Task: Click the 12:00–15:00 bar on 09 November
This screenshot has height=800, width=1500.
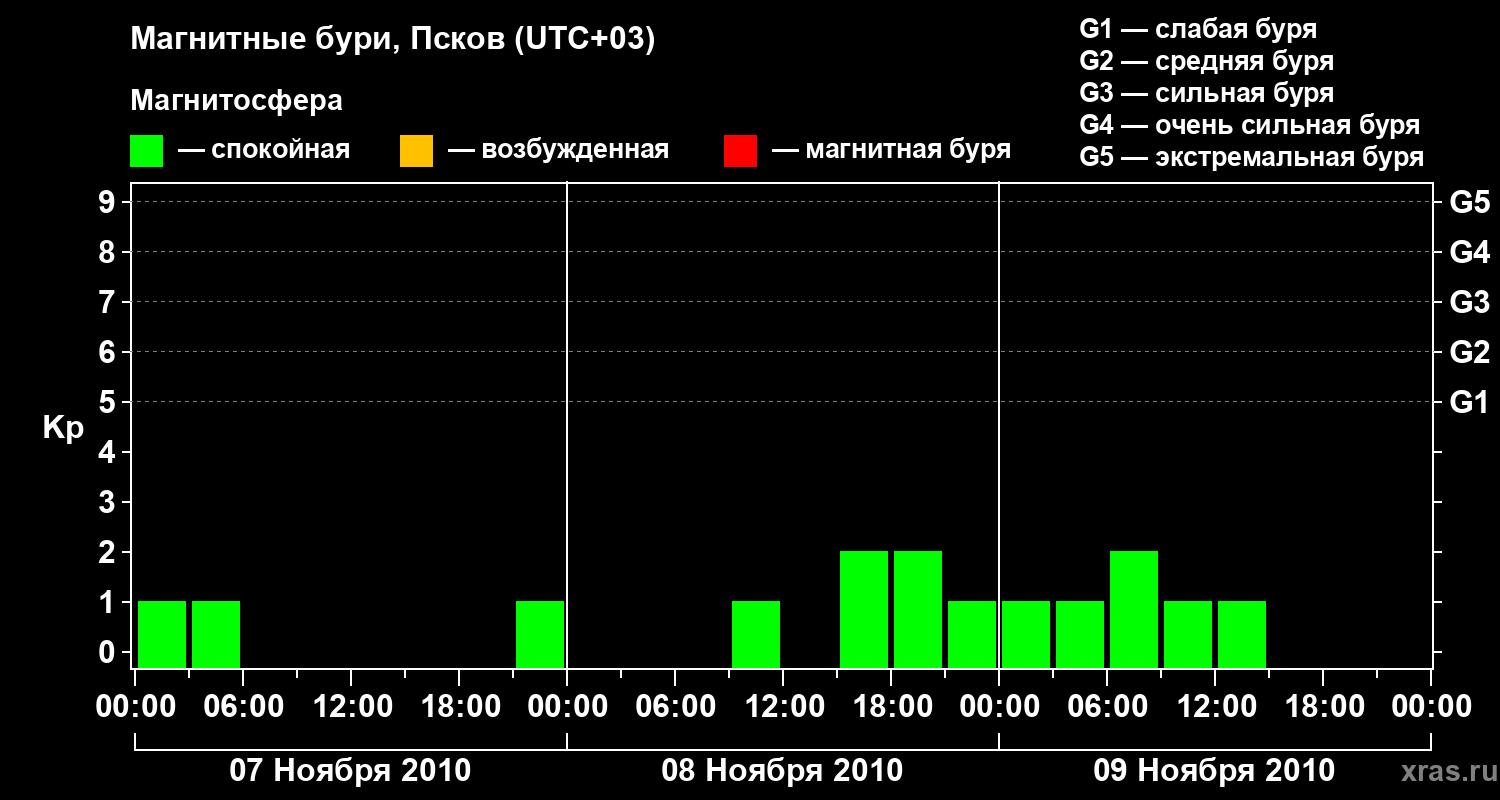Action: pyautogui.click(x=1242, y=634)
